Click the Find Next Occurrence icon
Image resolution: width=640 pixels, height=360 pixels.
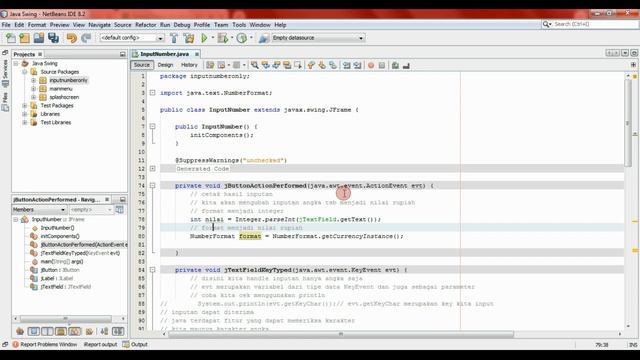tap(276, 65)
